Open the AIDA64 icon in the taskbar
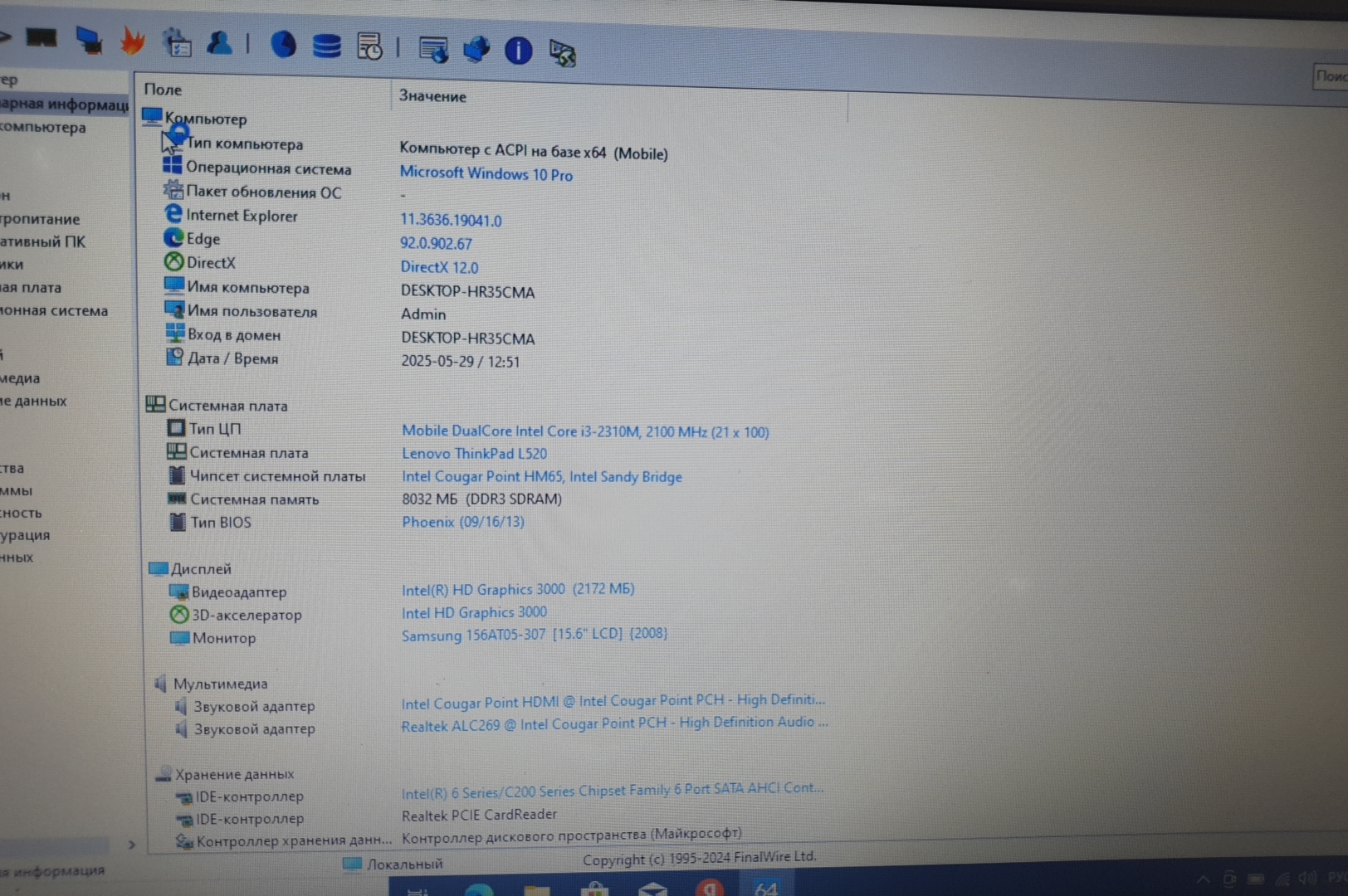1348x896 pixels. tap(765, 888)
